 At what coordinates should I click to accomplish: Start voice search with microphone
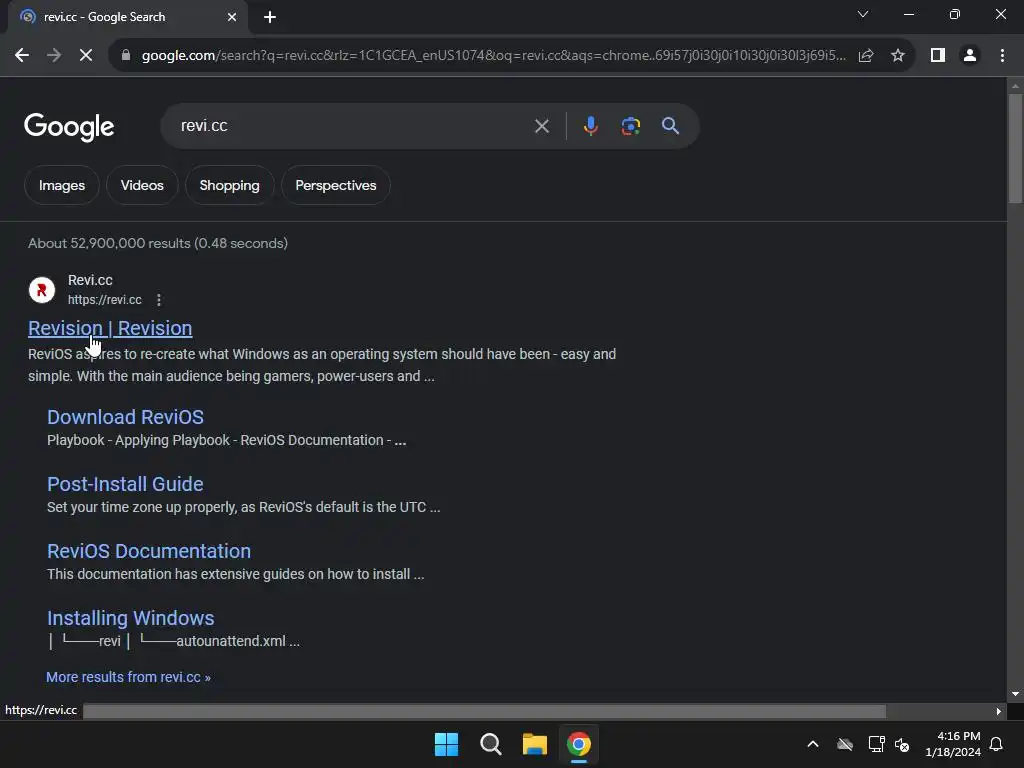click(x=590, y=126)
